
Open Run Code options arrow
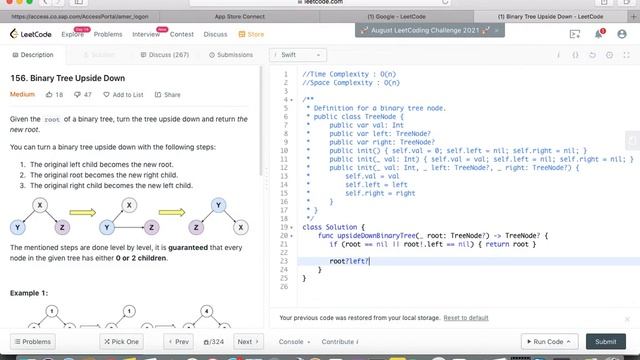(x=569, y=342)
